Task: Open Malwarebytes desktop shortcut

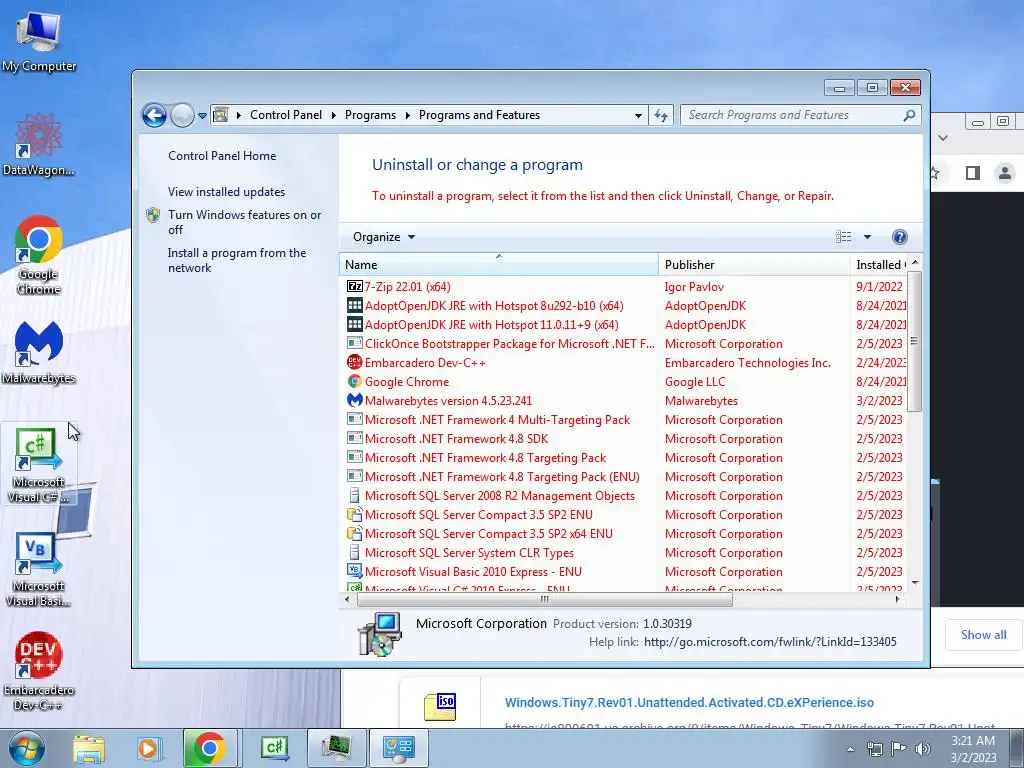Action: point(39,353)
